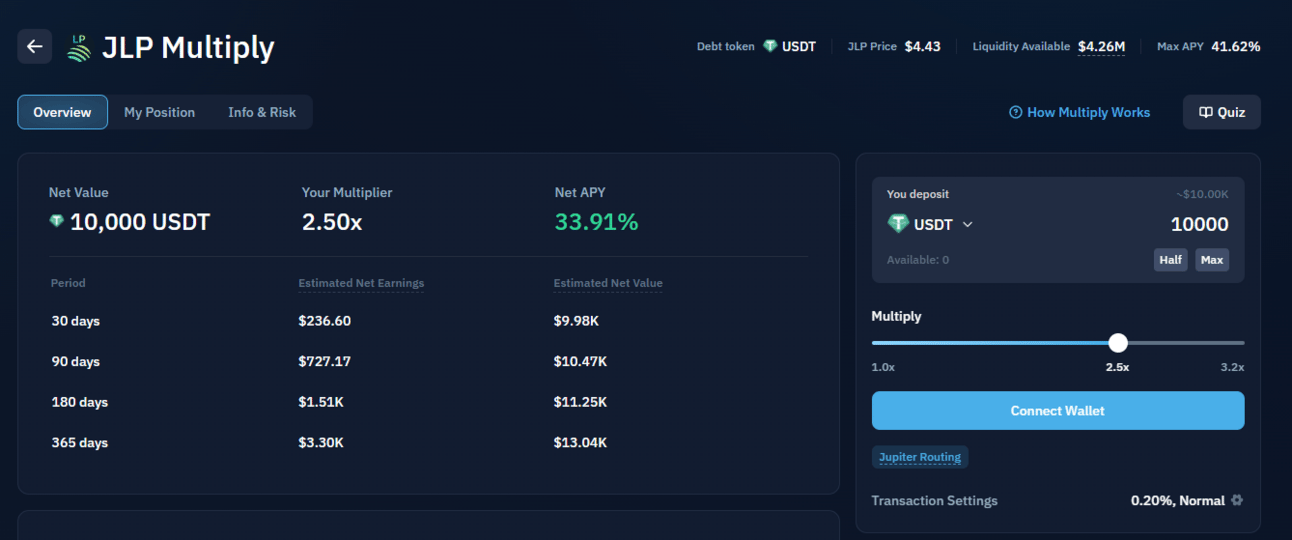1292x540 pixels.
Task: Click the 365 days period row
Action: pyautogui.click(x=428, y=442)
